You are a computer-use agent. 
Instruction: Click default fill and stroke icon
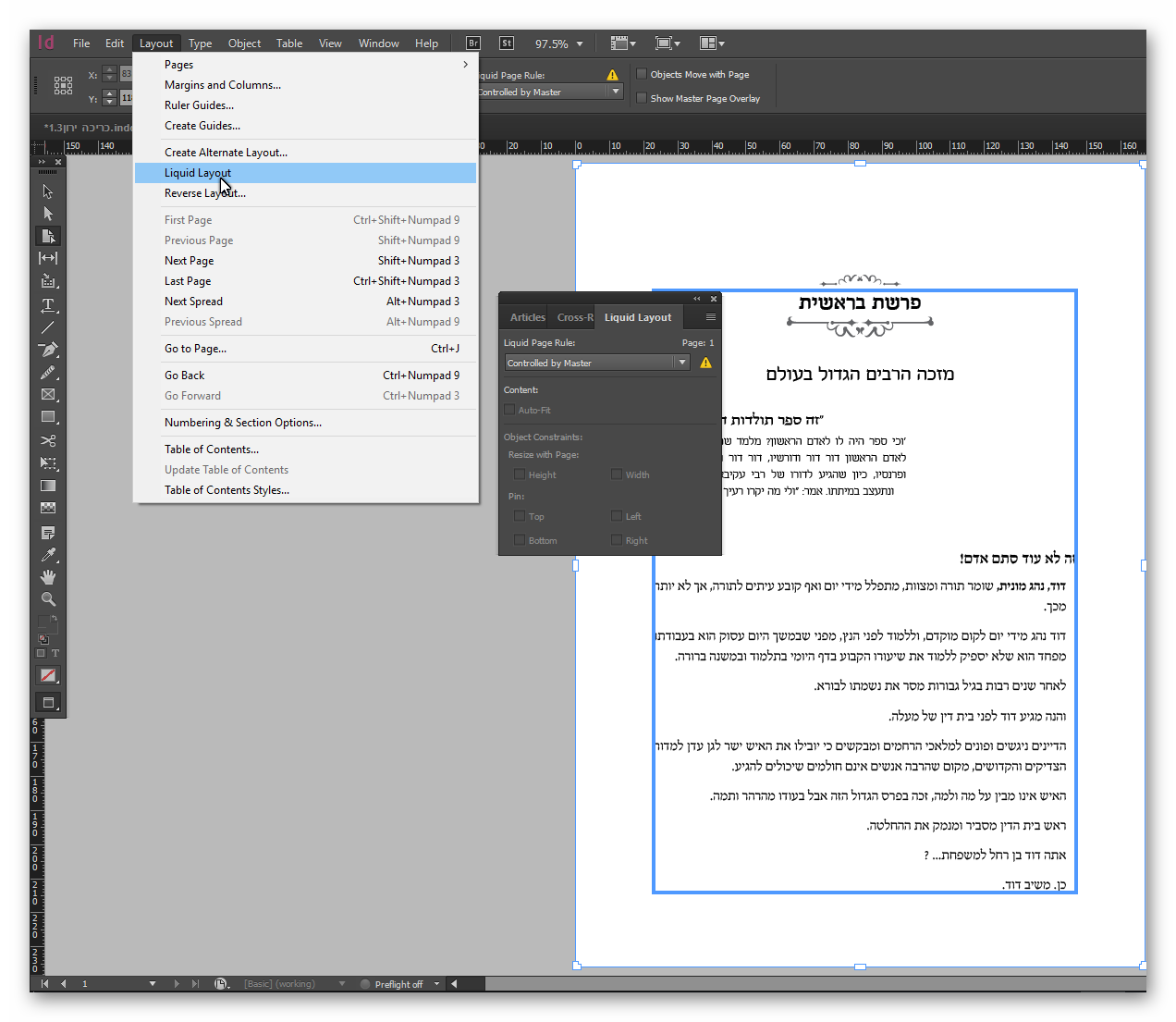click(x=43, y=639)
